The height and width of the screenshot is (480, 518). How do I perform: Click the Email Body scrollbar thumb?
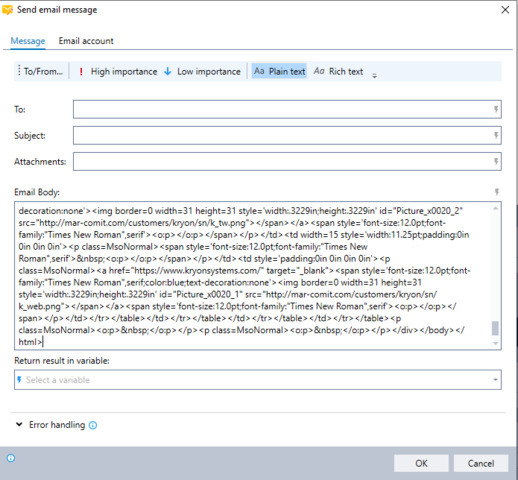[495, 328]
